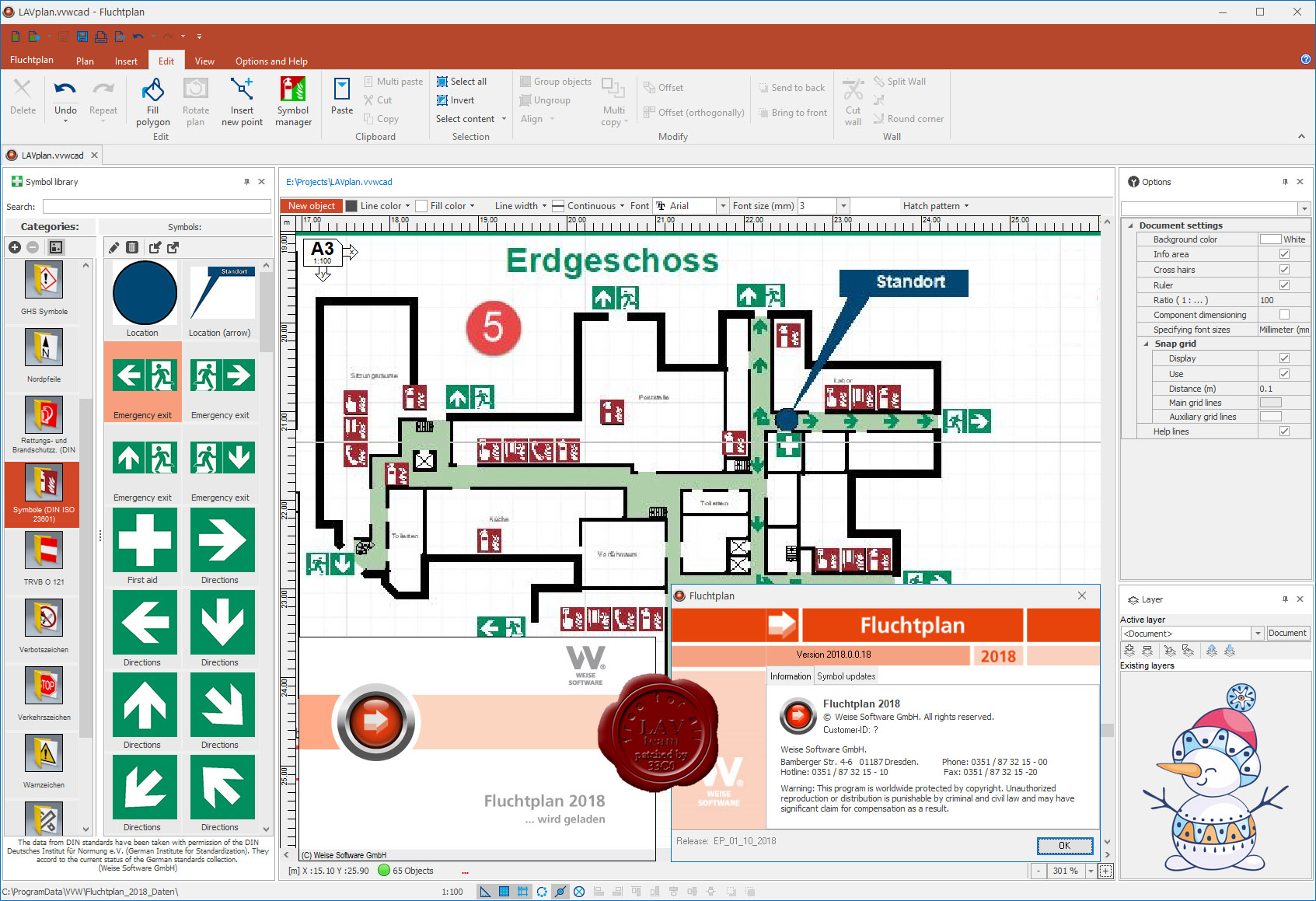Screen dimensions: 1316x901
Task: Click move layer up blue arrow icon
Action: (1212, 651)
